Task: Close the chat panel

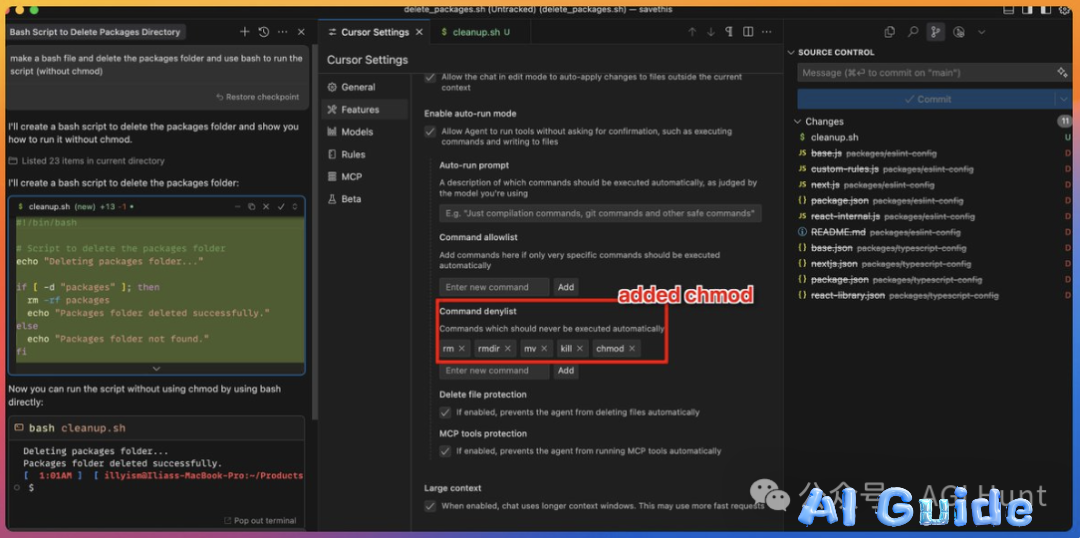Action: [x=301, y=32]
